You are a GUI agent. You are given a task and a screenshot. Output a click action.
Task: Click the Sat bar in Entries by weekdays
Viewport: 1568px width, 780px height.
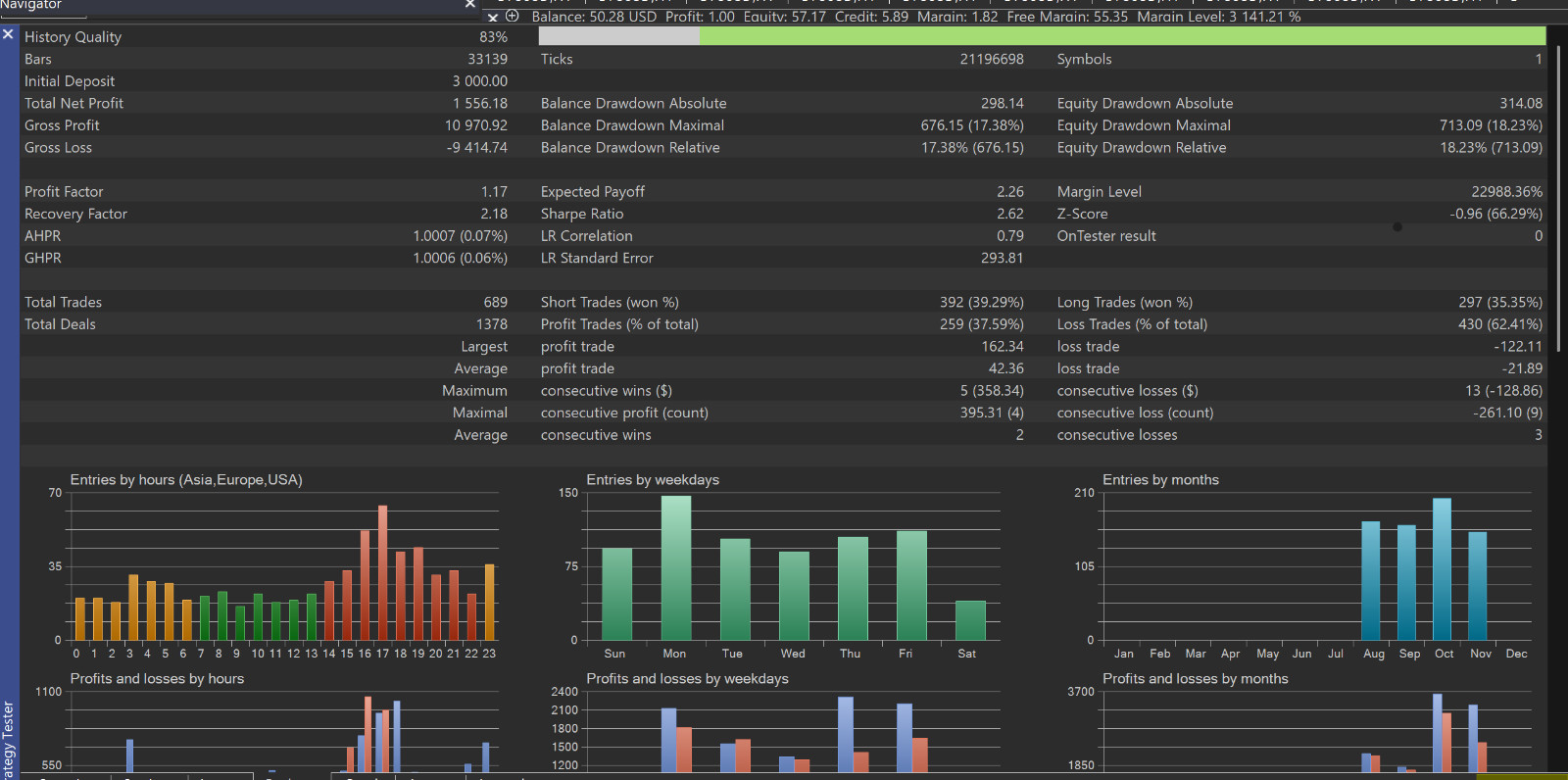pyautogui.click(x=970, y=621)
